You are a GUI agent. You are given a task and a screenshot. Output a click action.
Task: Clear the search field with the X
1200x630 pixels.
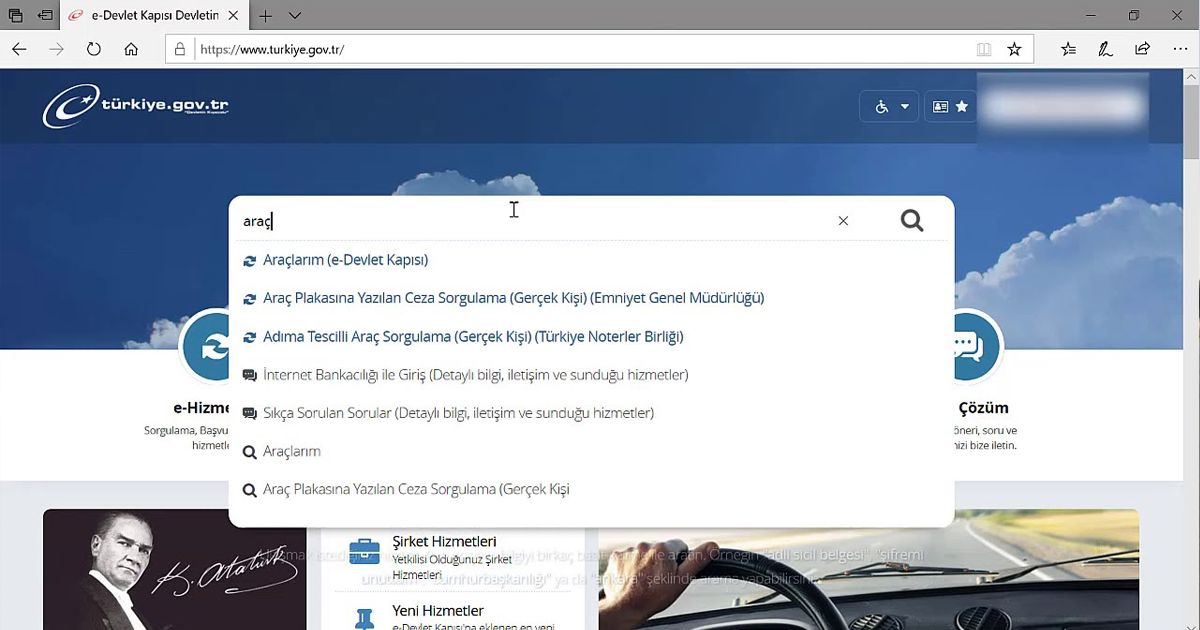point(843,220)
